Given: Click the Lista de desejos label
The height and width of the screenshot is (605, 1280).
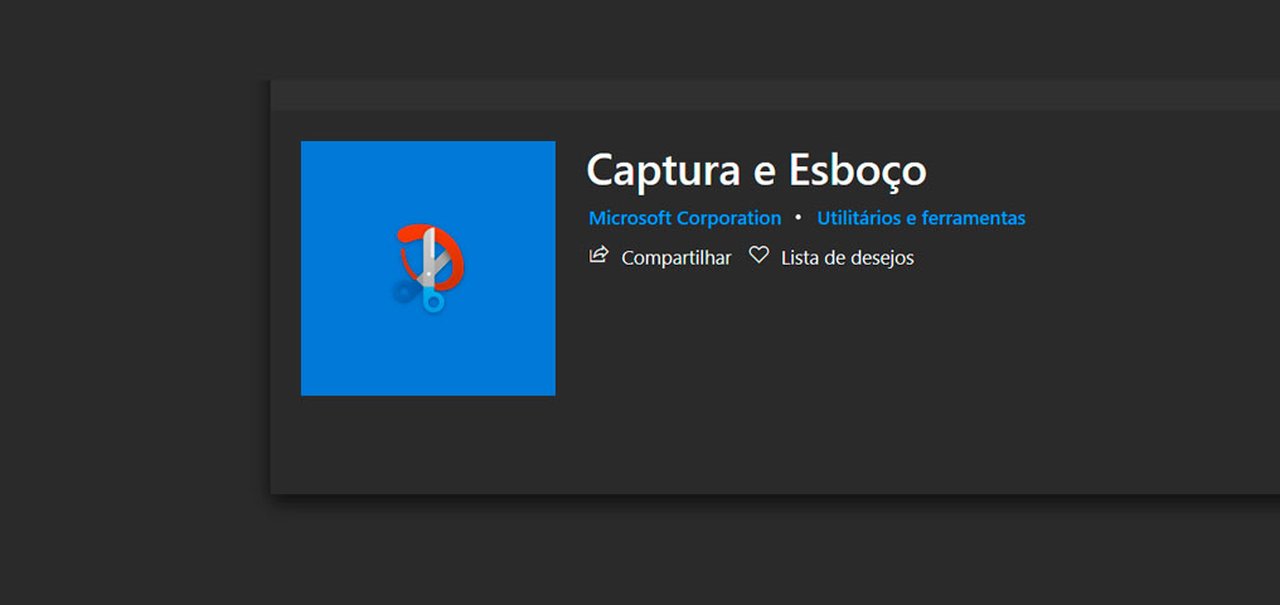Looking at the screenshot, I should (x=847, y=258).
